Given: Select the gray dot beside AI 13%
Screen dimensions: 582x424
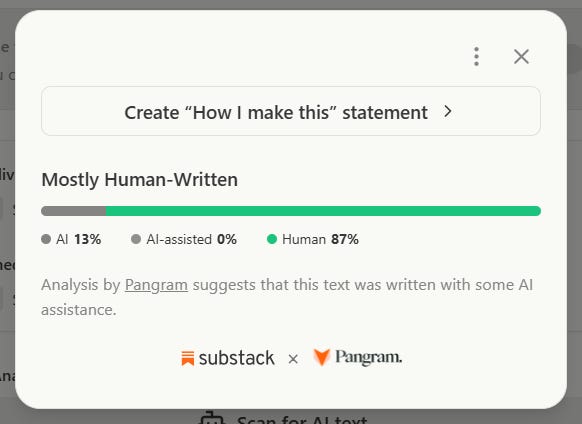Looking at the screenshot, I should [46, 239].
